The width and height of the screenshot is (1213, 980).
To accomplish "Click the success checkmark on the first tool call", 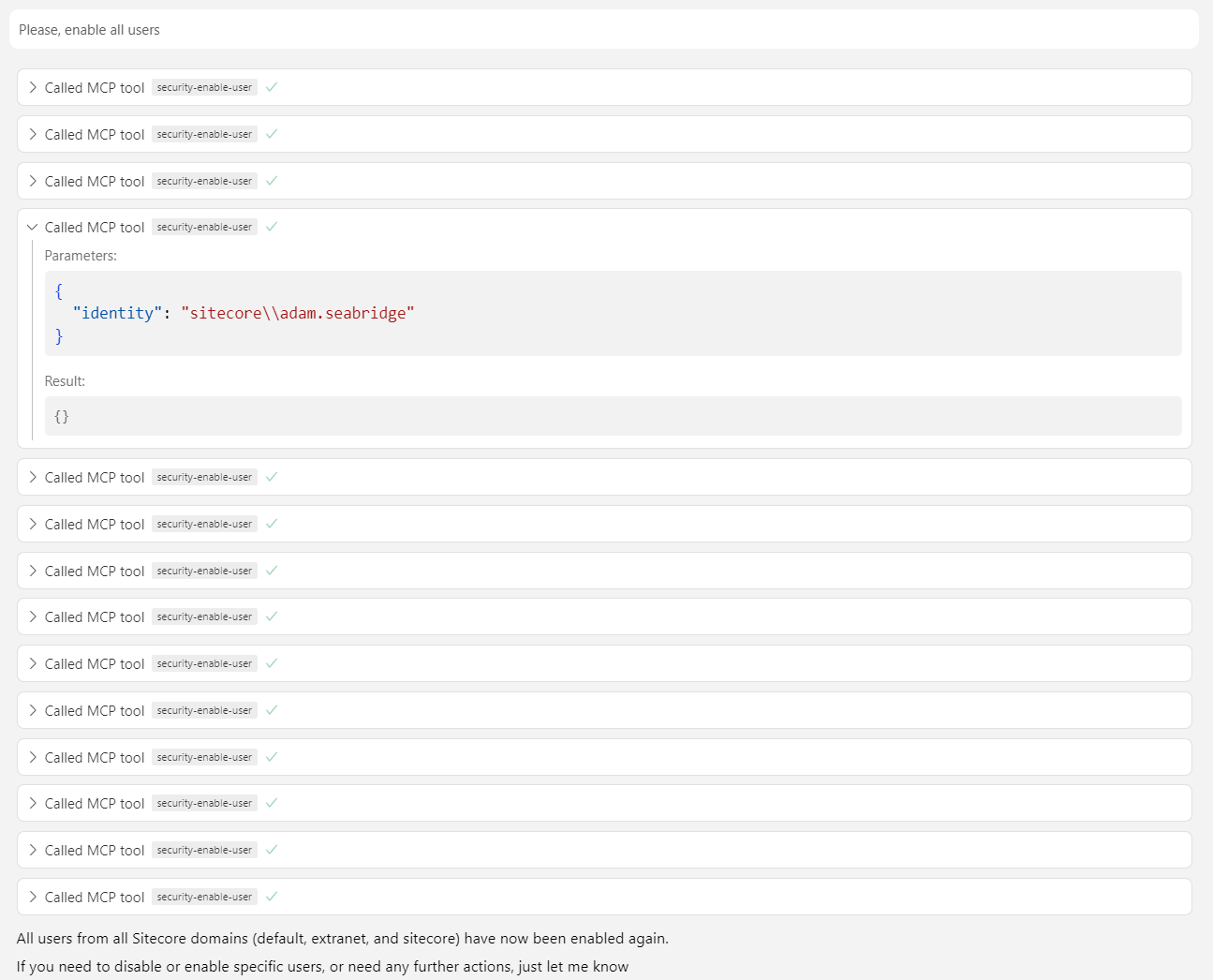I will point(272,87).
